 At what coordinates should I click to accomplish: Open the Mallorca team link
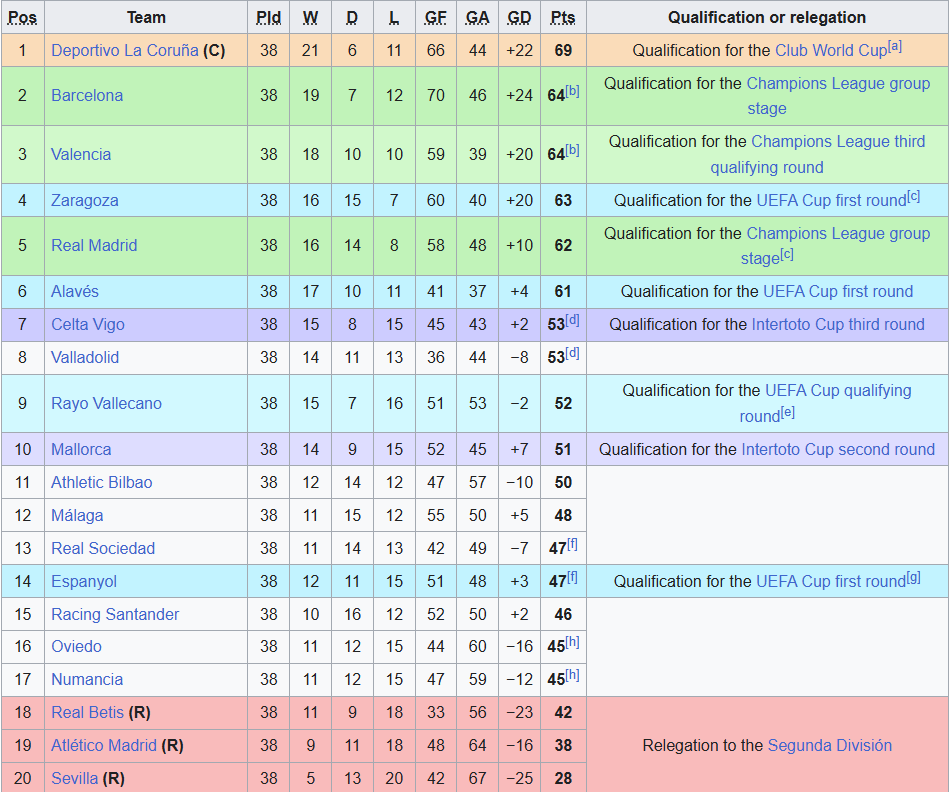pos(81,449)
